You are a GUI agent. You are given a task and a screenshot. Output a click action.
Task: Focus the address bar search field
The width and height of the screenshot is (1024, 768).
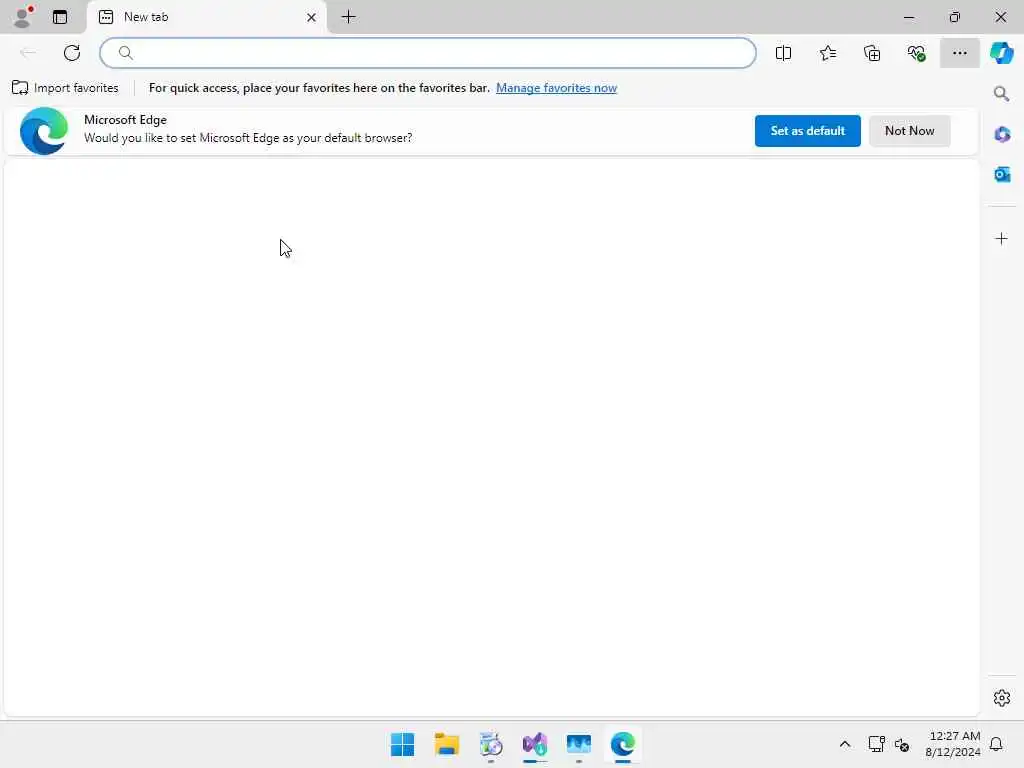pyautogui.click(x=428, y=53)
